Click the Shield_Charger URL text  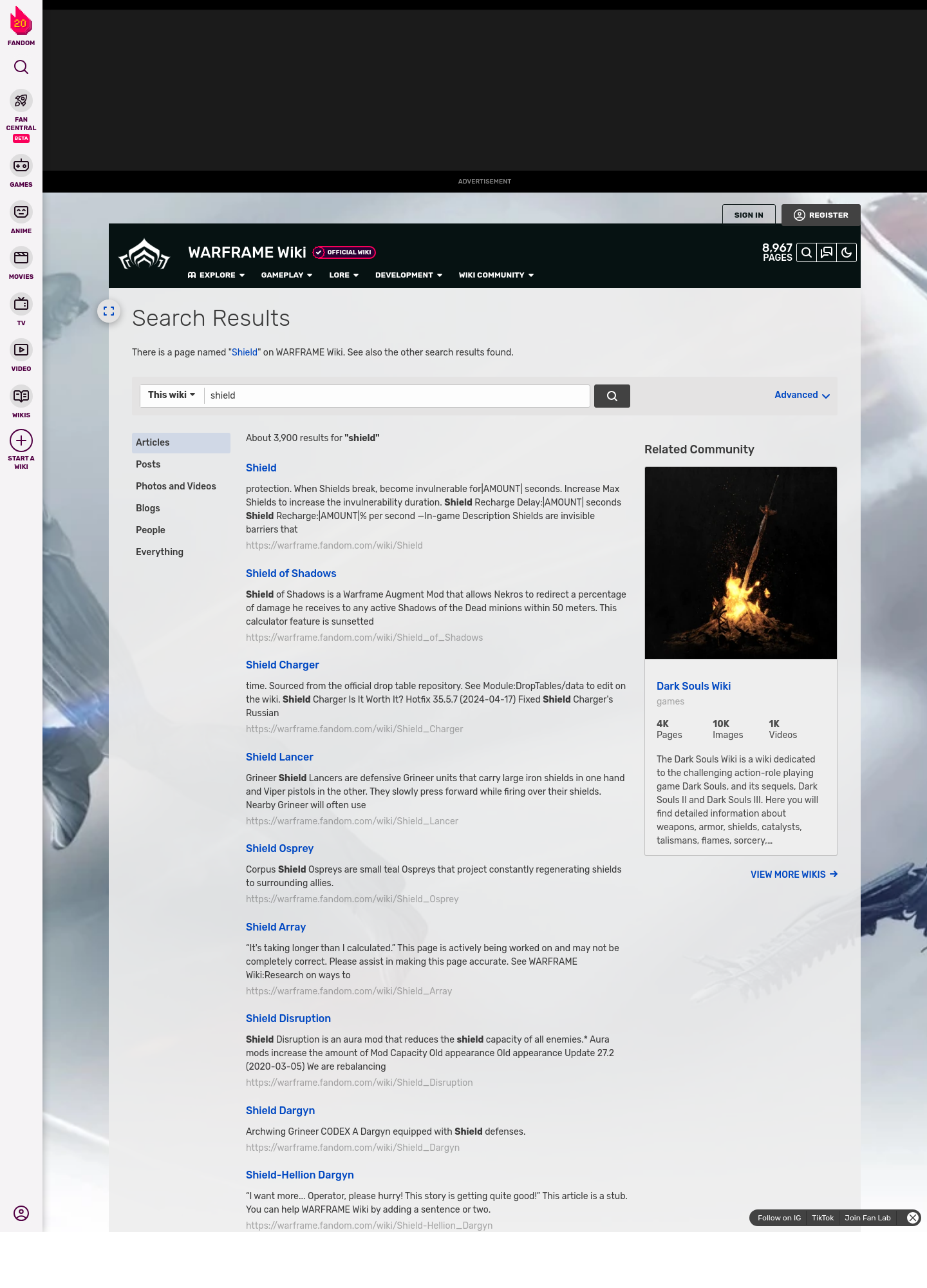(355, 729)
